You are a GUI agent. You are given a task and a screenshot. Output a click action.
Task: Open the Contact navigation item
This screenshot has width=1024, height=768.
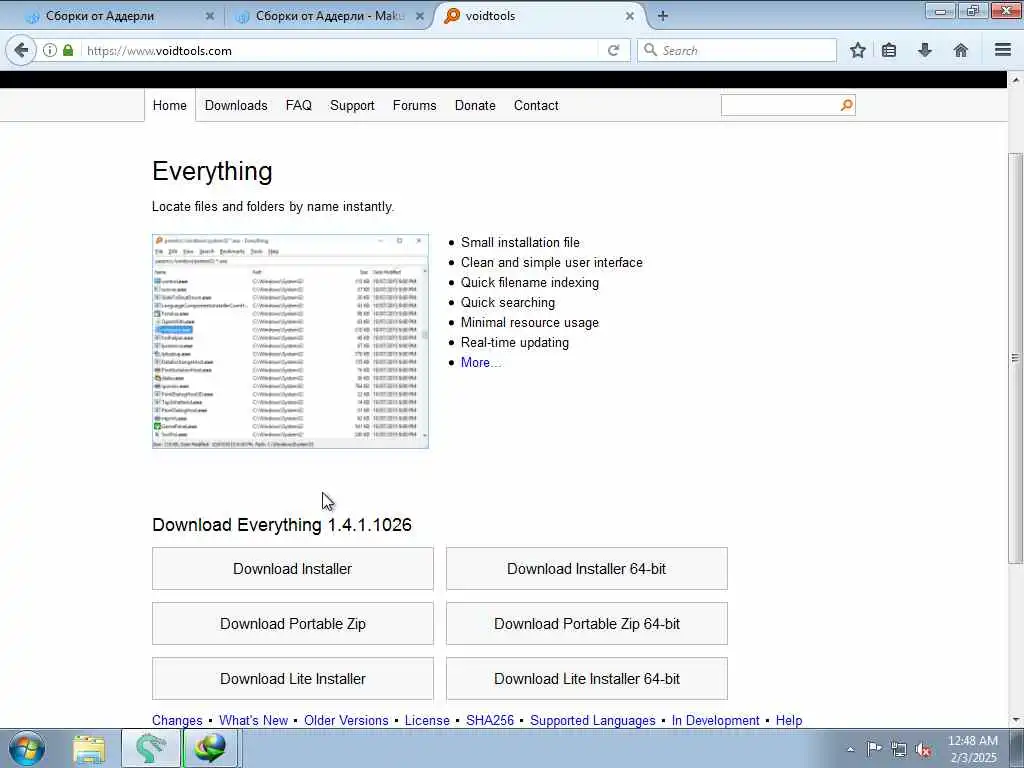tap(536, 105)
